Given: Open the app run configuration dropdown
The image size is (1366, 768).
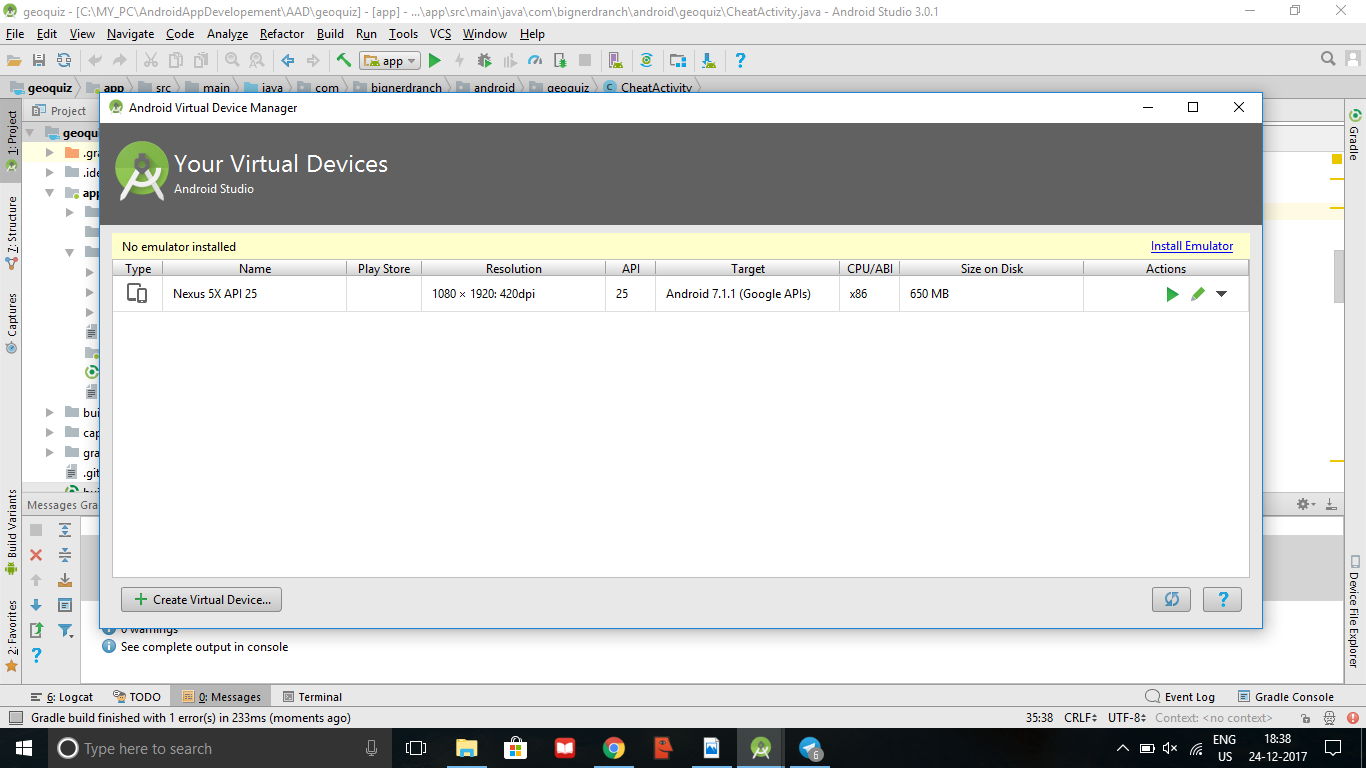Looking at the screenshot, I should click(x=390, y=61).
